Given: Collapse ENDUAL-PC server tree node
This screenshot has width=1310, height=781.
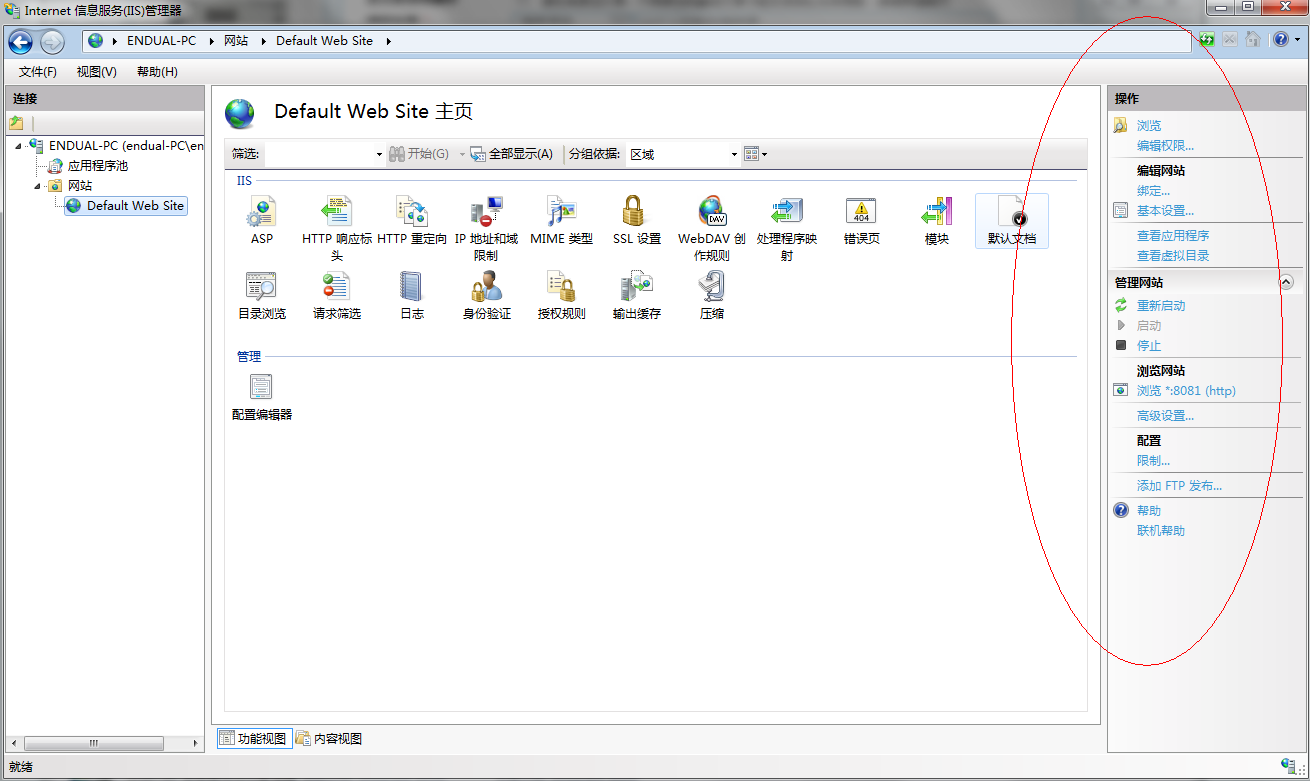Looking at the screenshot, I should [19, 146].
